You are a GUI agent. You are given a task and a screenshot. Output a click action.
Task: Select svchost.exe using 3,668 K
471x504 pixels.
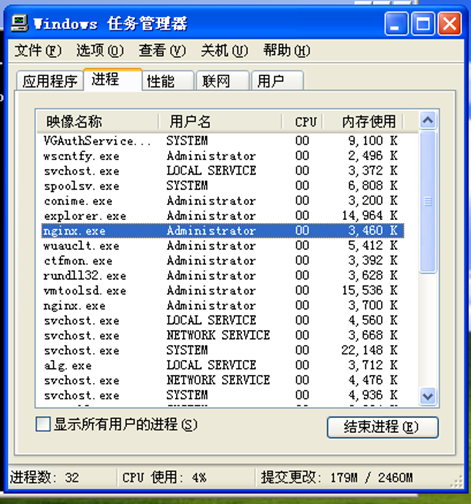(223, 335)
